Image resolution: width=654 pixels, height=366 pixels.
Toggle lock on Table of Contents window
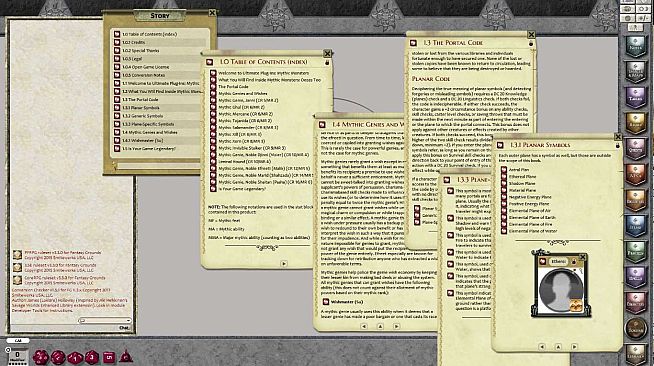pyautogui.click(x=327, y=63)
